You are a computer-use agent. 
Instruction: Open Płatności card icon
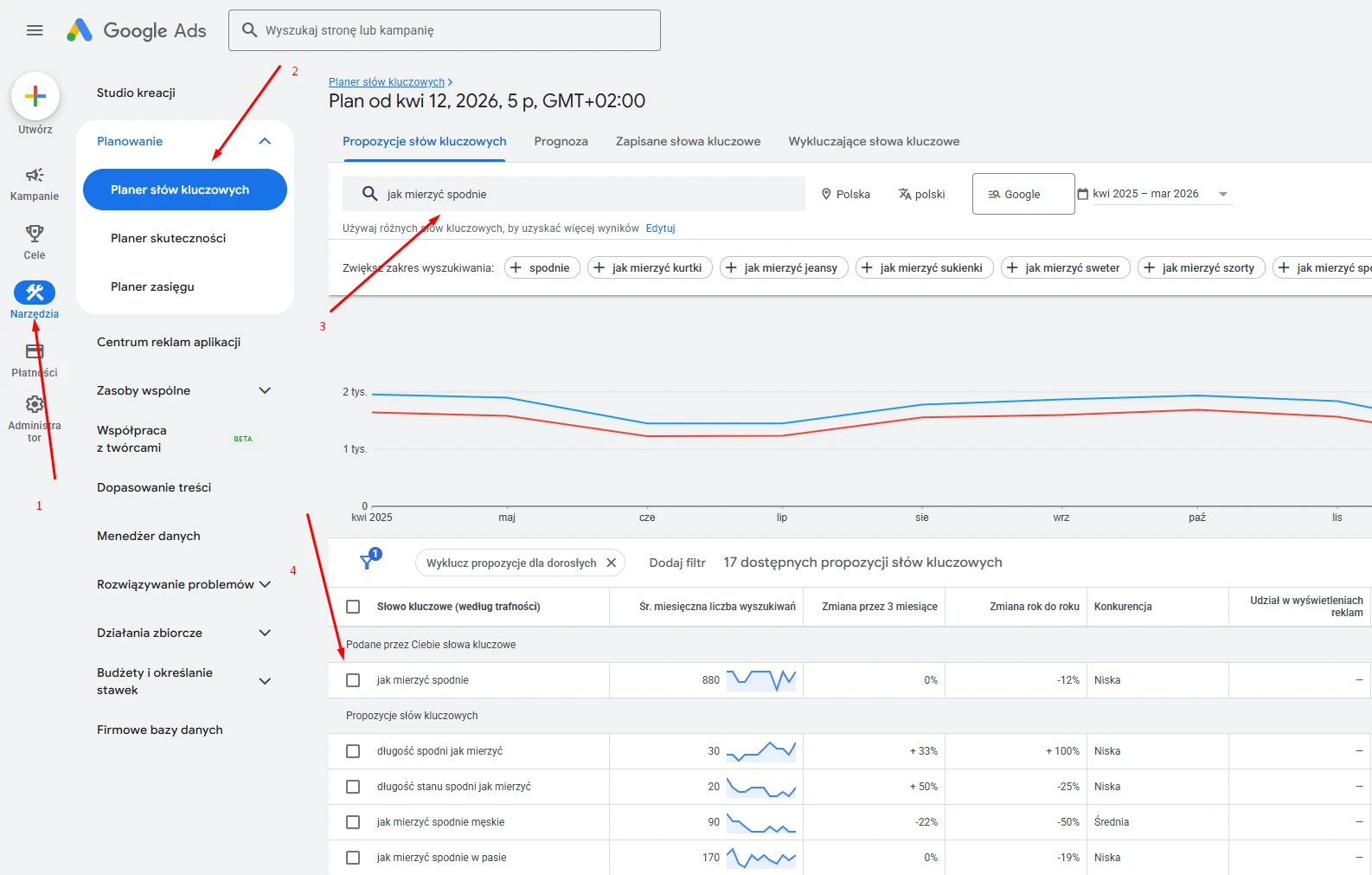(x=35, y=351)
